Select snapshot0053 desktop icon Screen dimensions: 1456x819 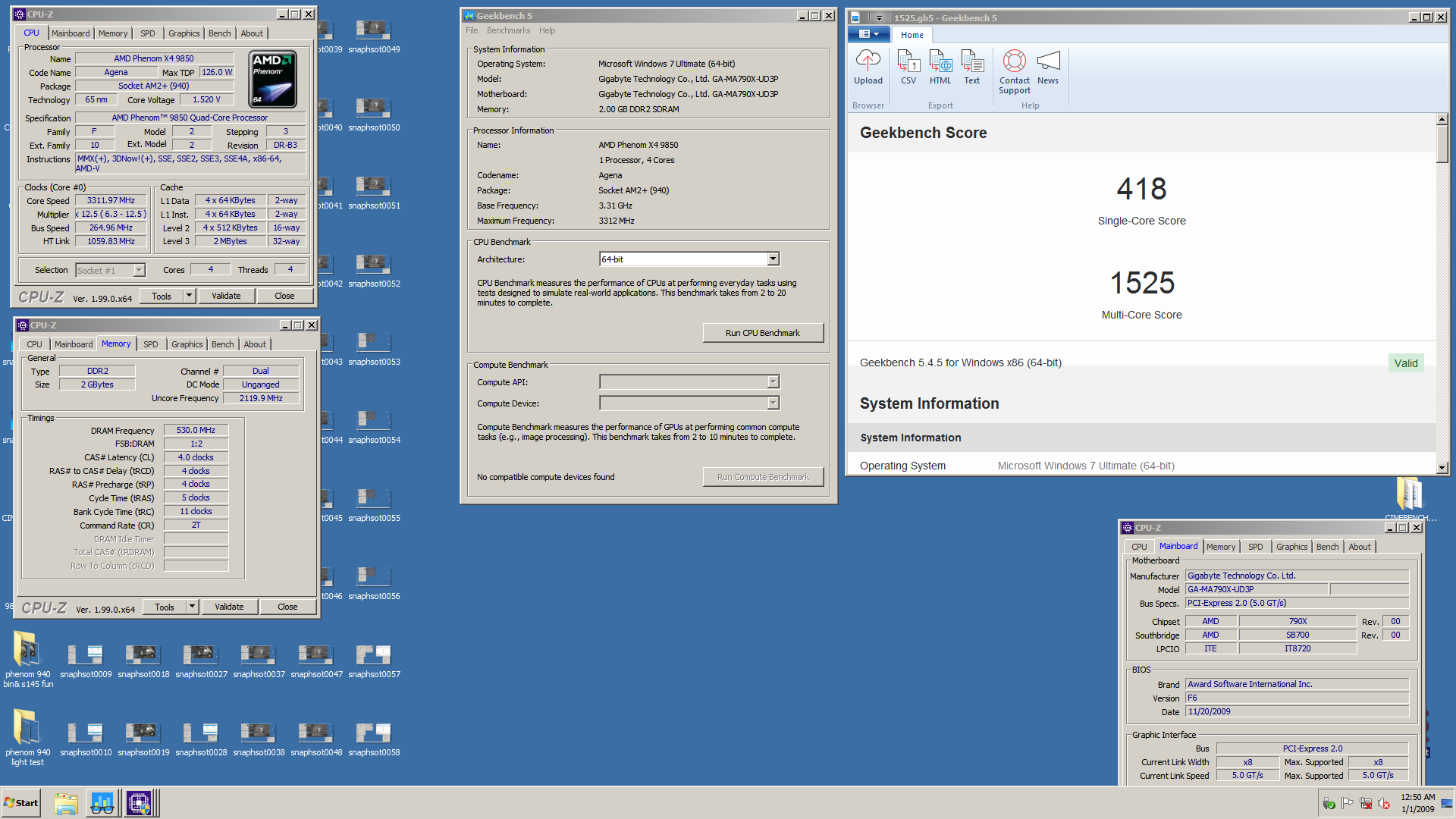374,349
